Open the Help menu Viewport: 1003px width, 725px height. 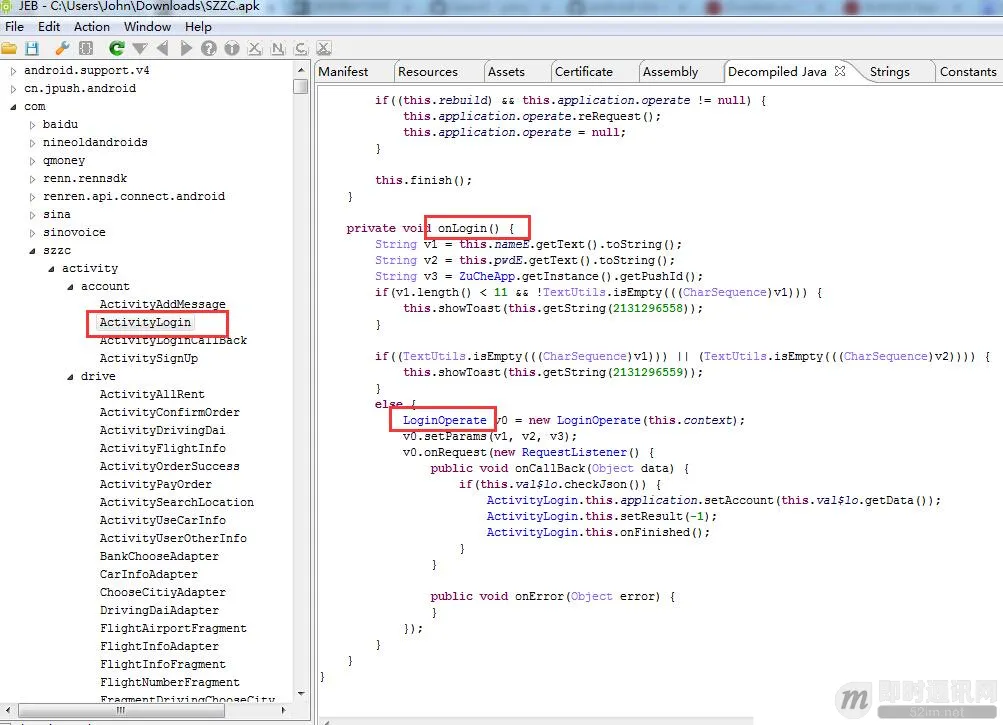[198, 27]
